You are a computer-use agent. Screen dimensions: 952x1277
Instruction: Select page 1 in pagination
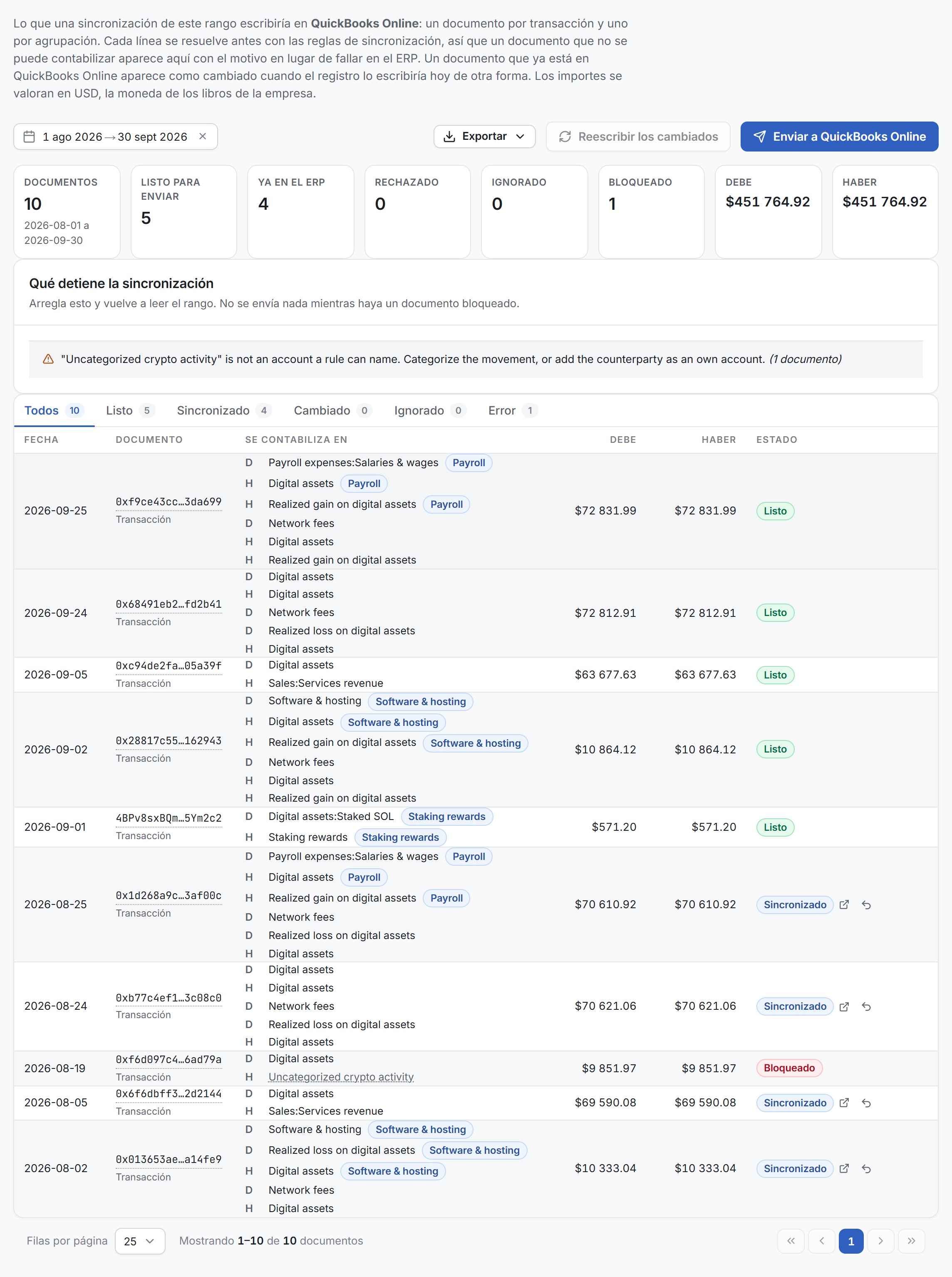click(850, 1241)
